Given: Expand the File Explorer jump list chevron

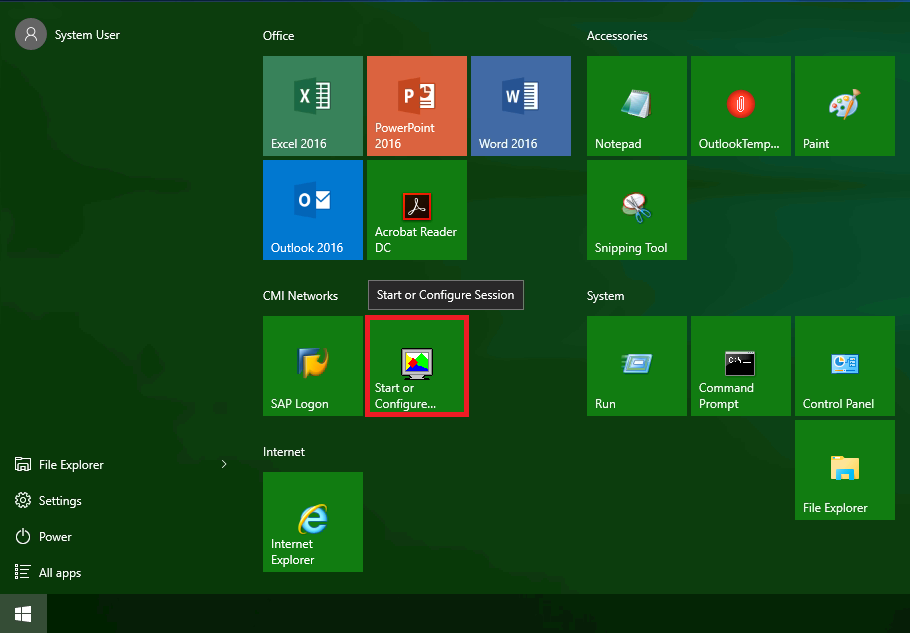Looking at the screenshot, I should 224,464.
